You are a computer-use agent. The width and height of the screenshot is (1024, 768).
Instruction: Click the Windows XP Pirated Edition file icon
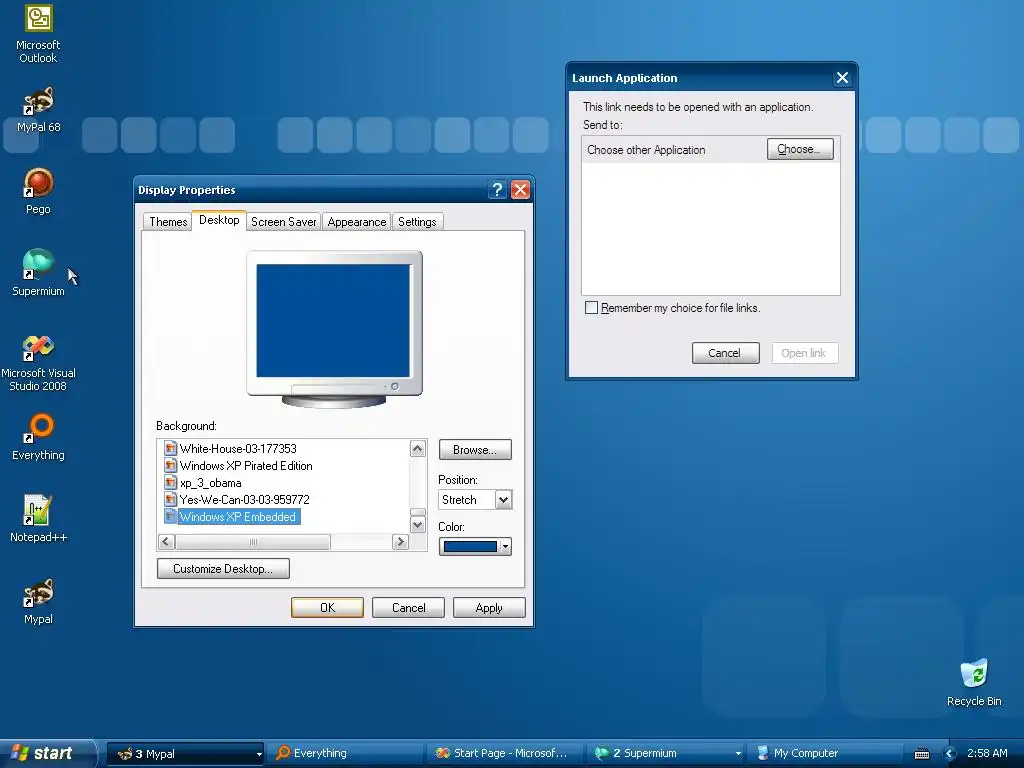tap(170, 466)
